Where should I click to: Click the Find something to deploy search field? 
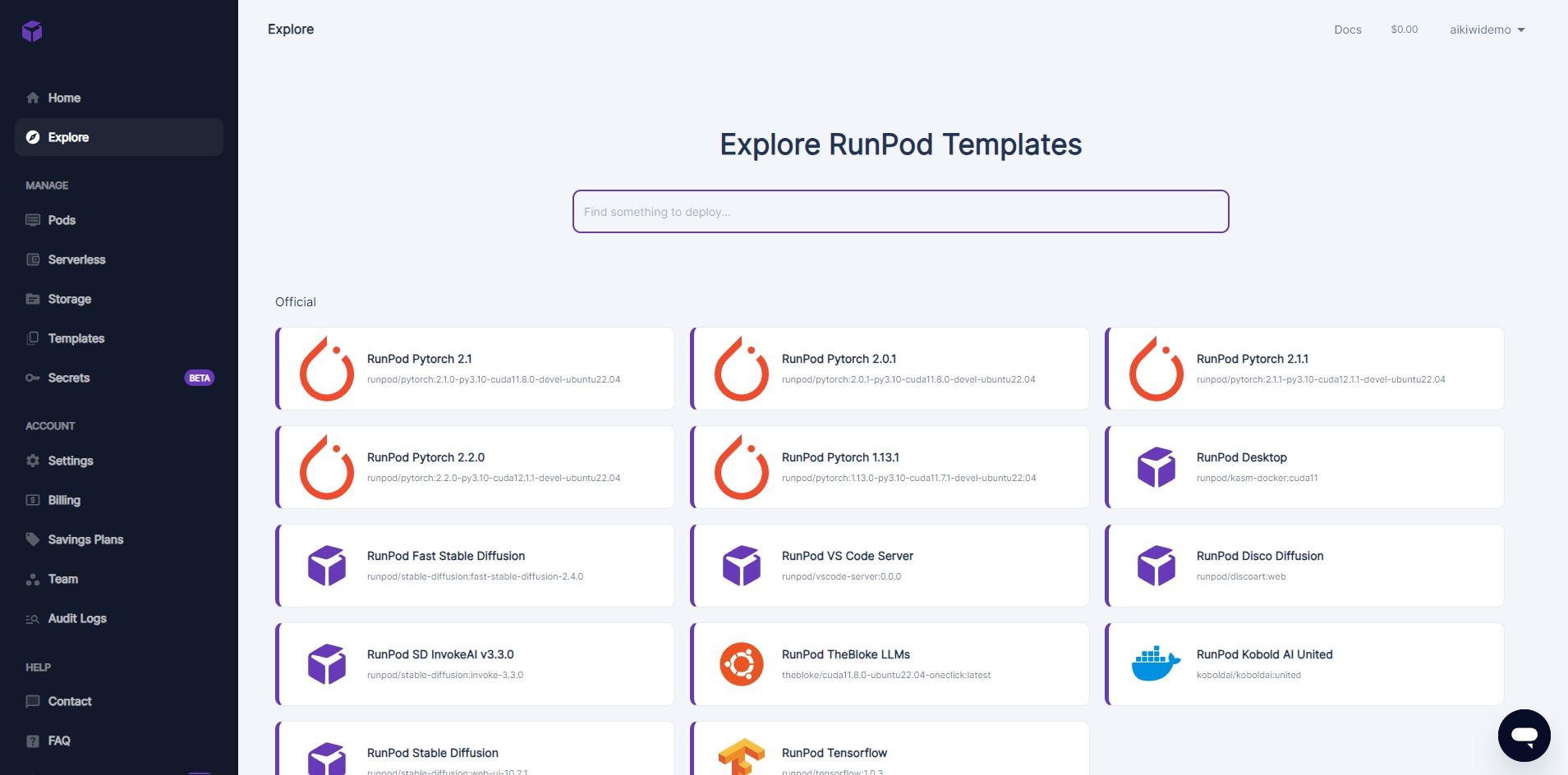point(901,212)
